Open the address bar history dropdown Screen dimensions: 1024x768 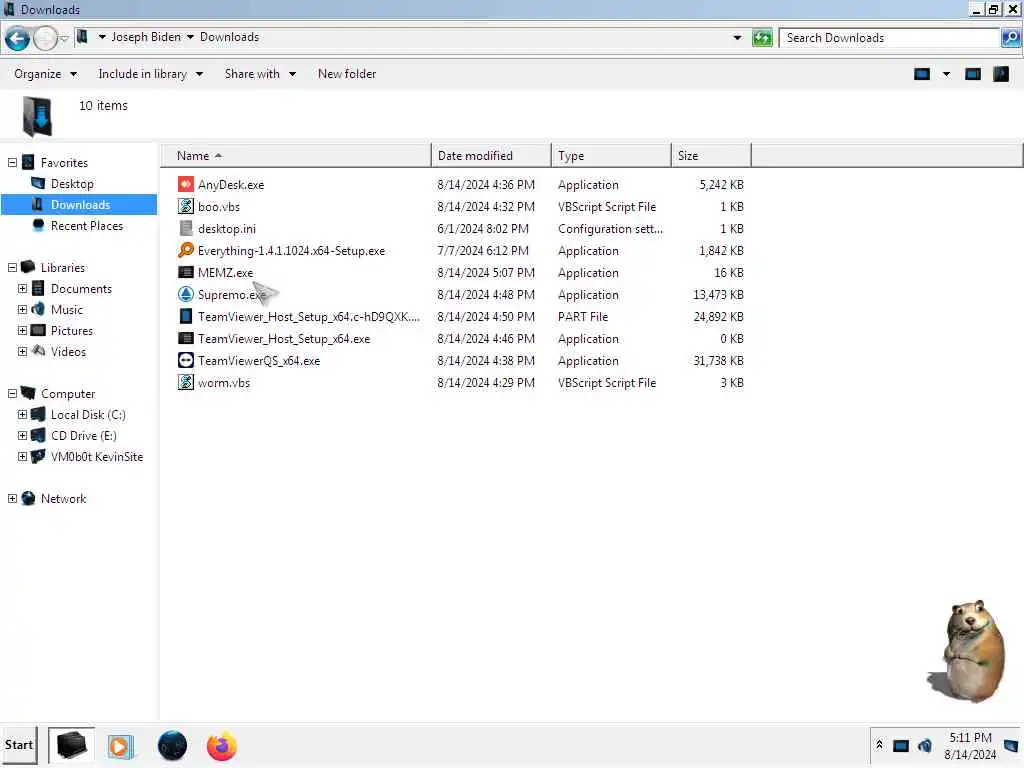737,38
